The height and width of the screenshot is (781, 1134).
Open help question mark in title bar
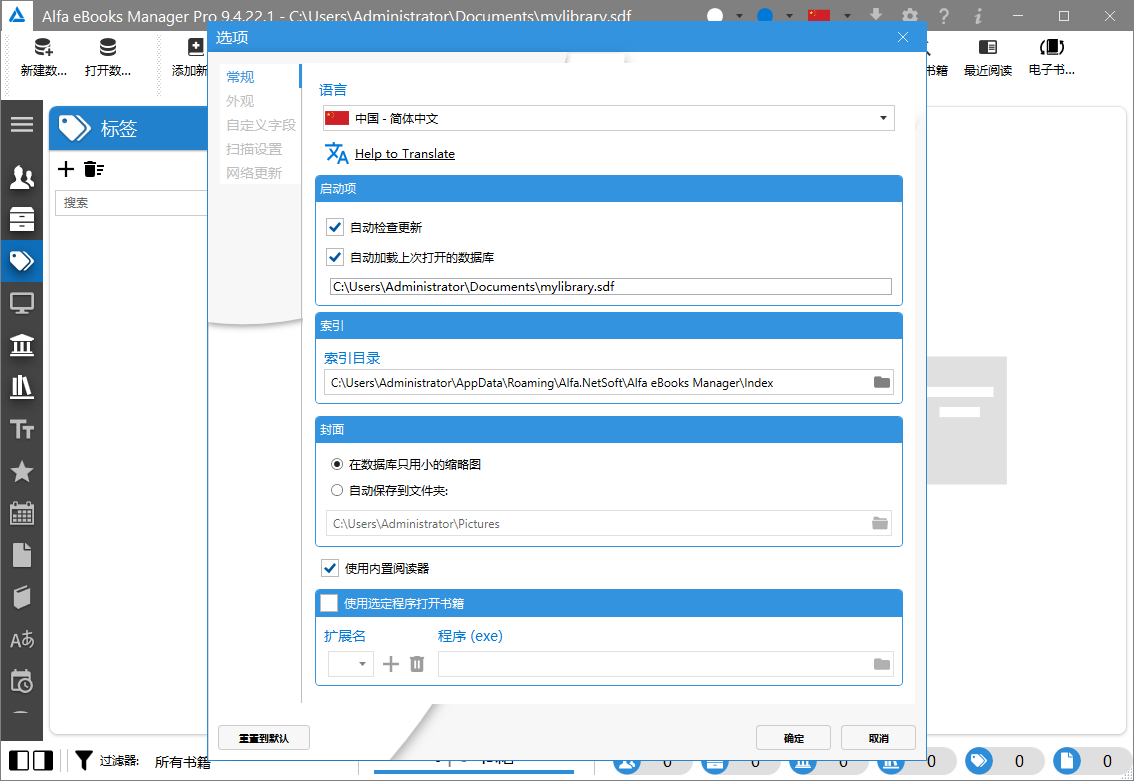[x=944, y=15]
